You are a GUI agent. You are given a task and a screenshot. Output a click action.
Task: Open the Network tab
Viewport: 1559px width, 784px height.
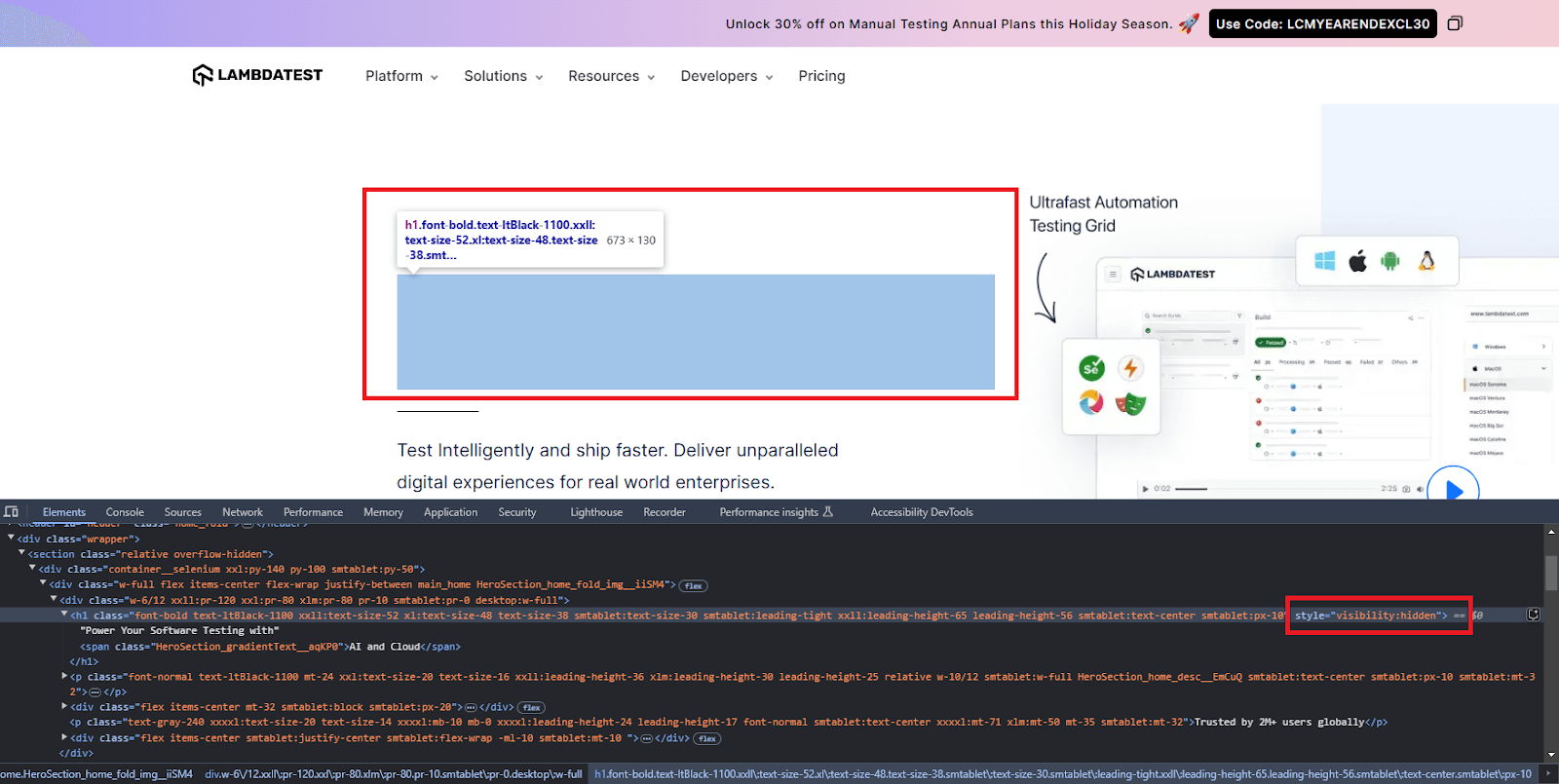[243, 512]
